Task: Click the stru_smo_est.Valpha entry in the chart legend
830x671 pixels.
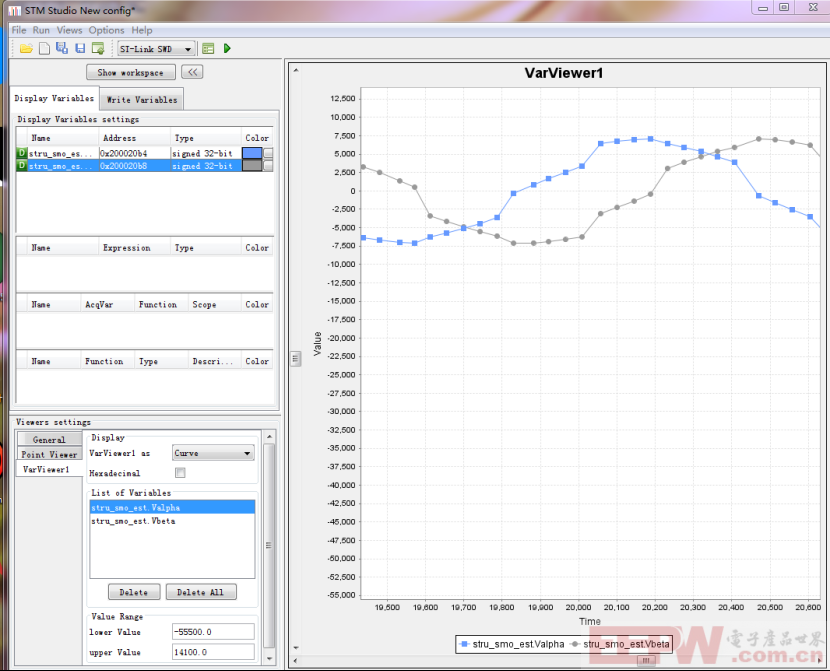Action: tap(512, 644)
